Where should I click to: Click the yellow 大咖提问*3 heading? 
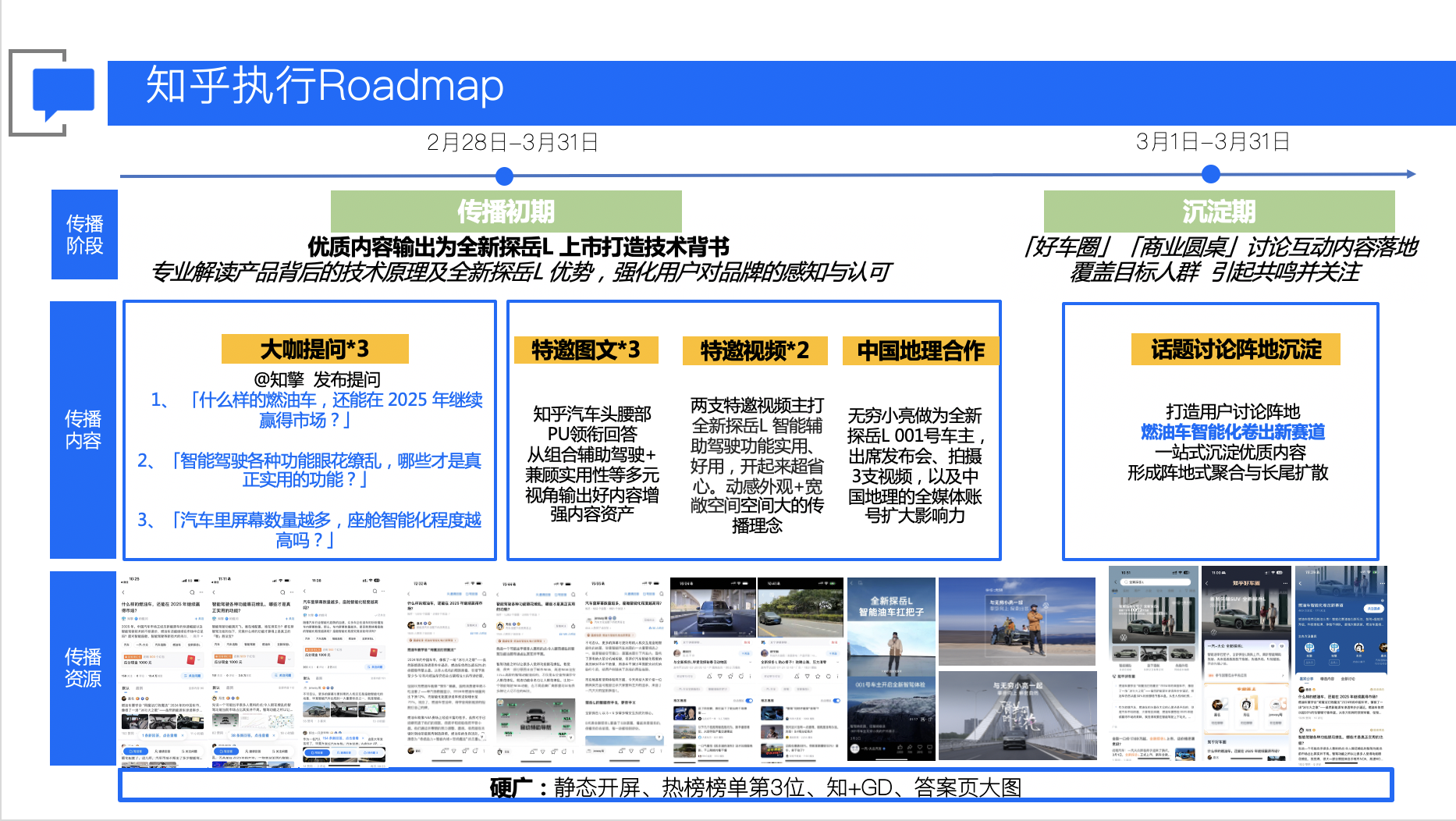(314, 349)
